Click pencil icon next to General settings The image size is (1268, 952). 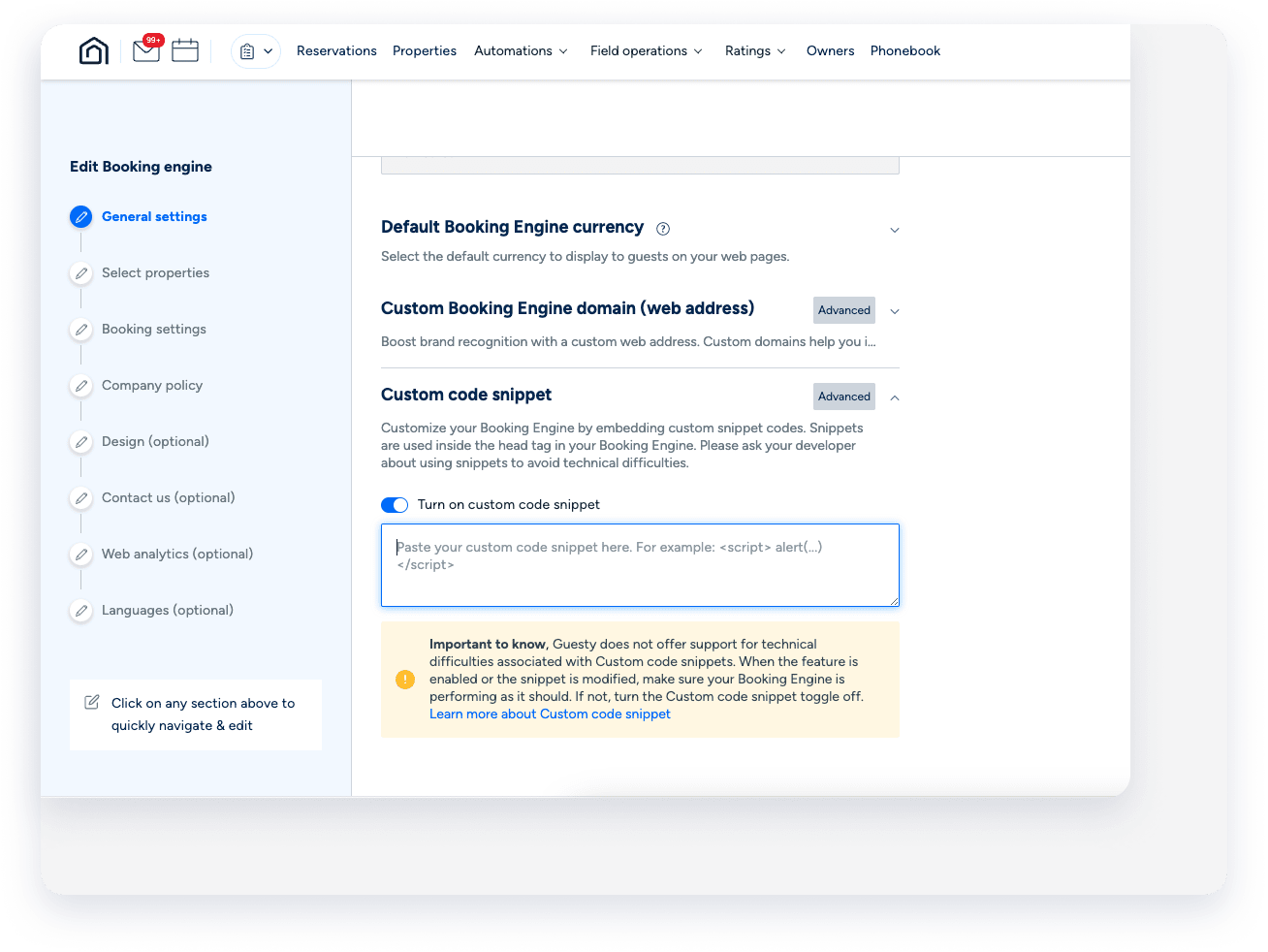pos(81,217)
